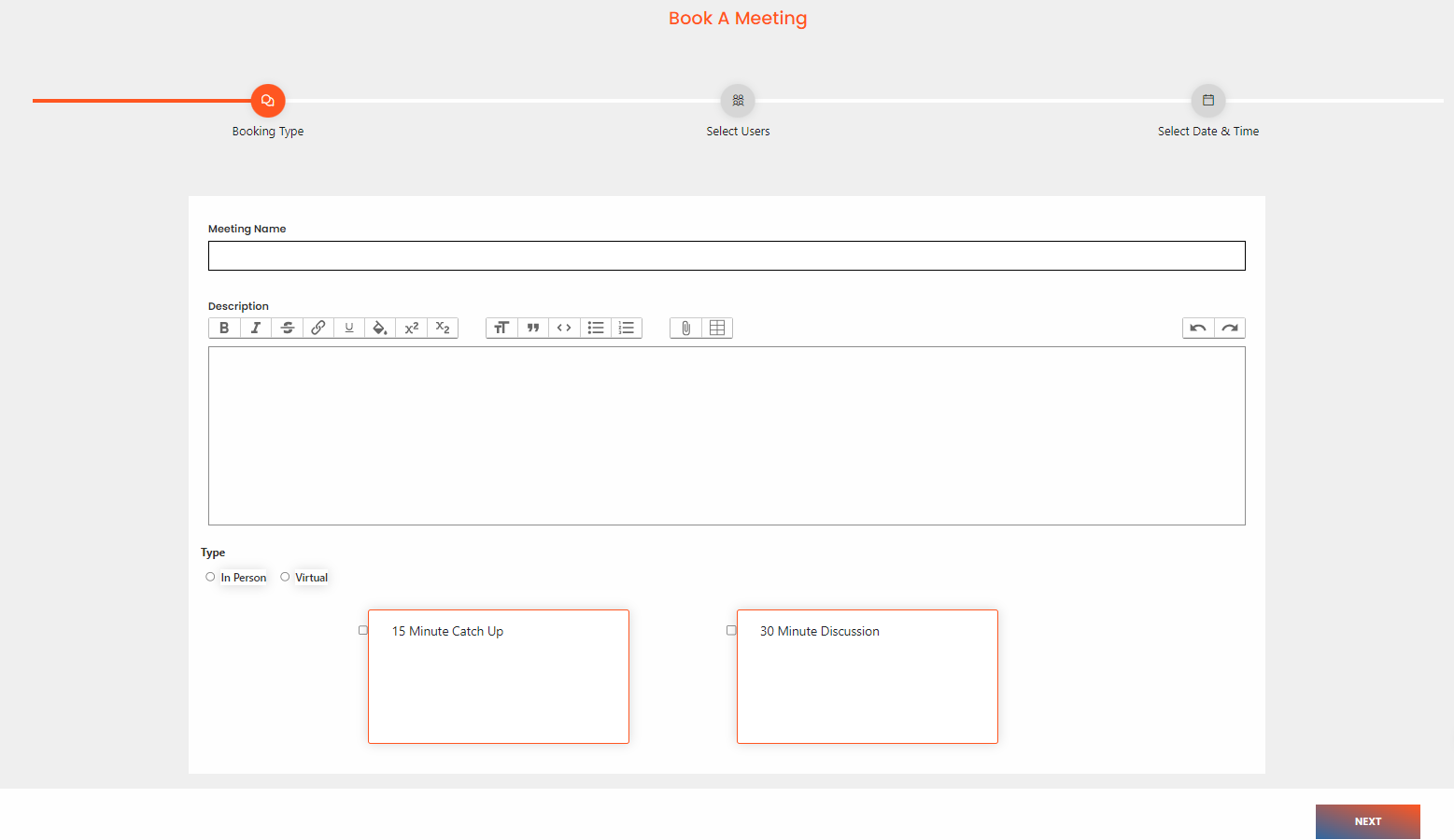This screenshot has height=840, width=1454.
Task: Underline the selected description text
Action: coord(349,328)
